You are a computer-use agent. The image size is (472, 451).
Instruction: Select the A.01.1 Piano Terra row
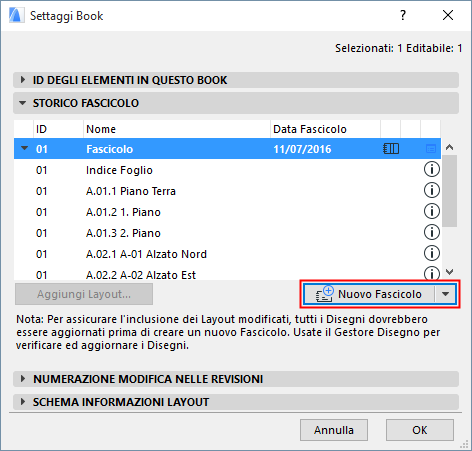pyautogui.click(x=227, y=191)
